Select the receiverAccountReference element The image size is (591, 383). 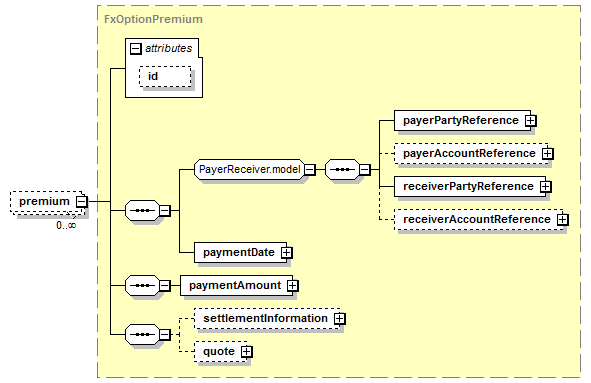tap(478, 219)
